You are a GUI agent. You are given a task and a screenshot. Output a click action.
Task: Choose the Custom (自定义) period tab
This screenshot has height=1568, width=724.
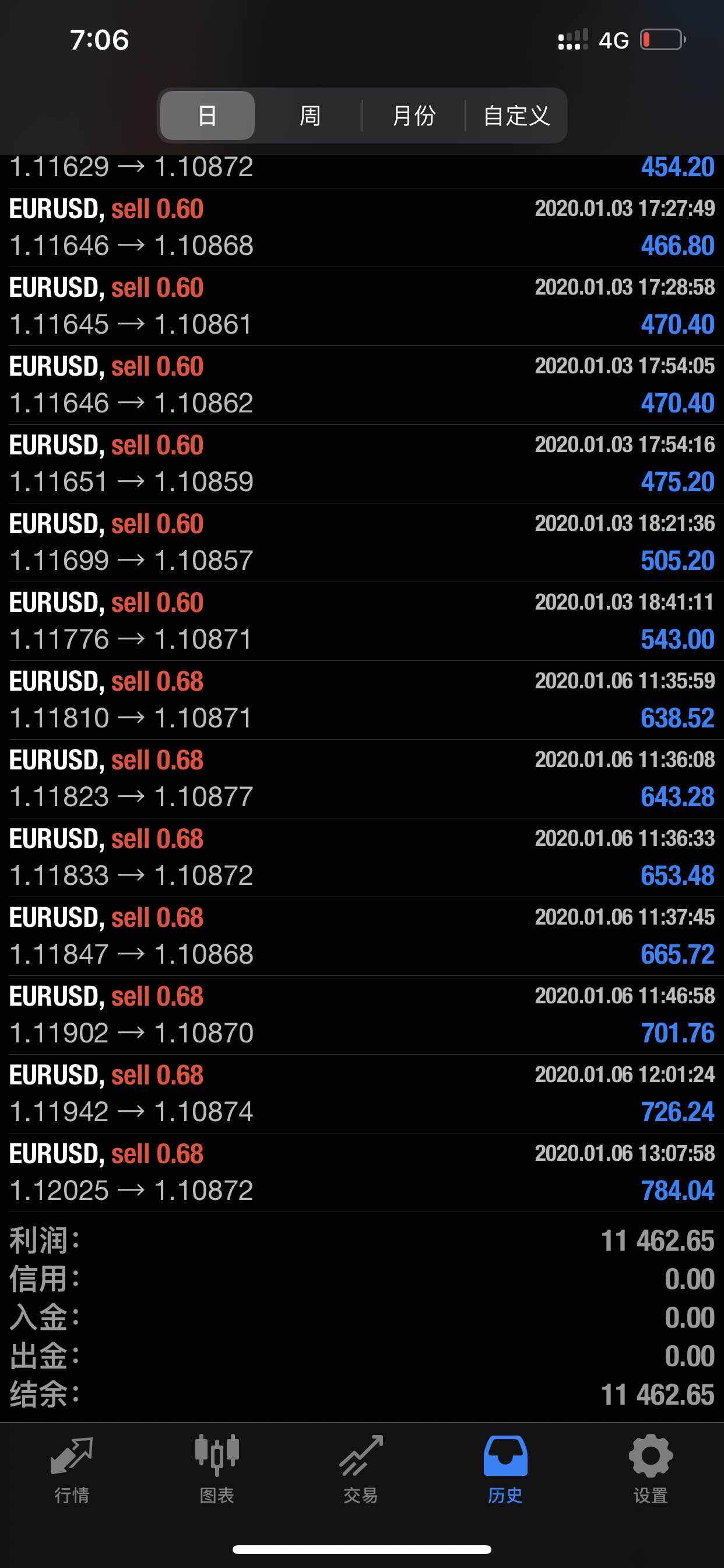point(516,116)
